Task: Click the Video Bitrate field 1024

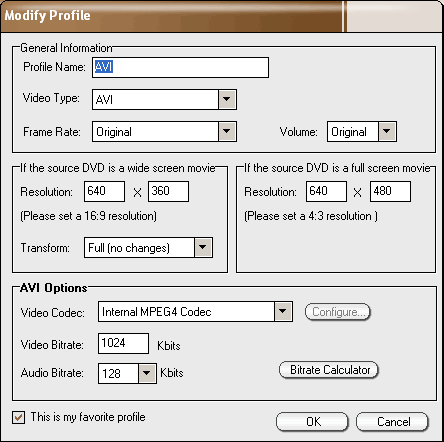Action: click(123, 343)
